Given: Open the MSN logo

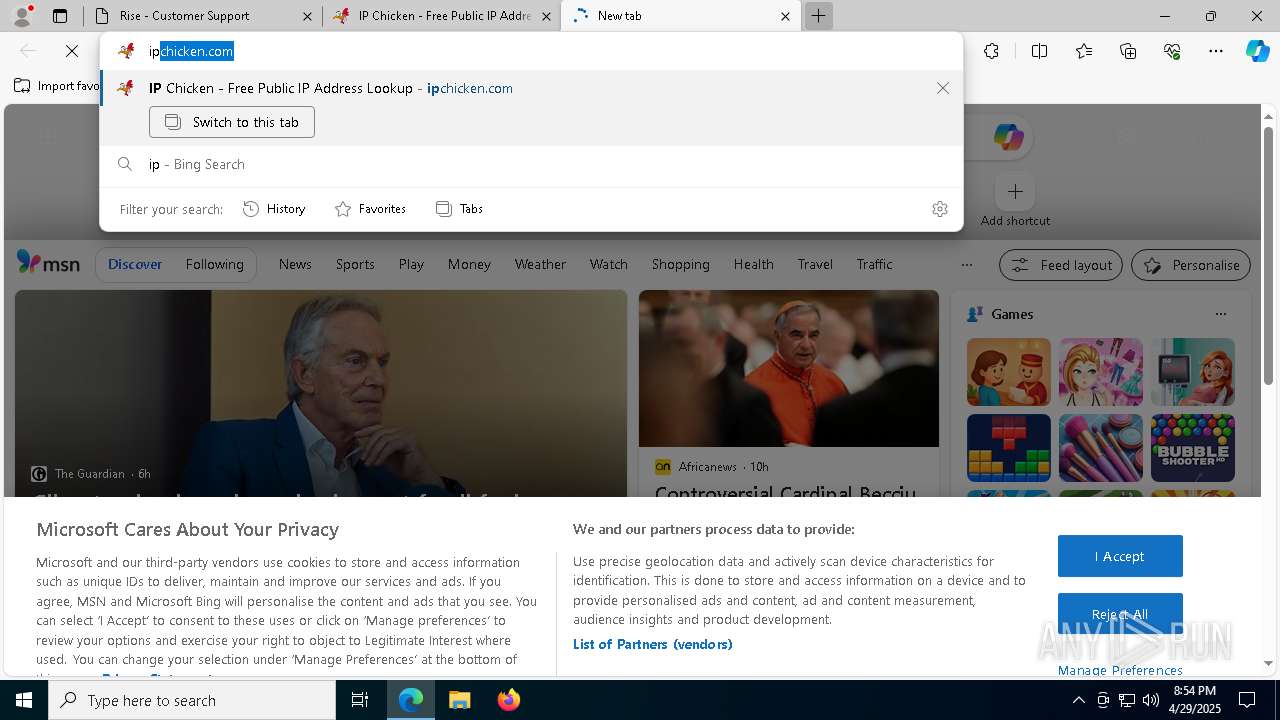Looking at the screenshot, I should 48,263.
